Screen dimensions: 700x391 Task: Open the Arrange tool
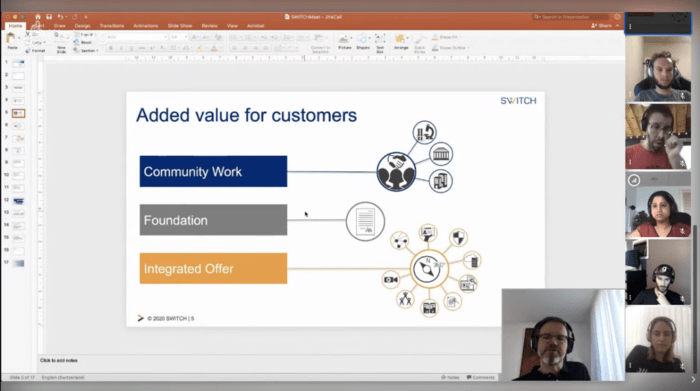401,42
